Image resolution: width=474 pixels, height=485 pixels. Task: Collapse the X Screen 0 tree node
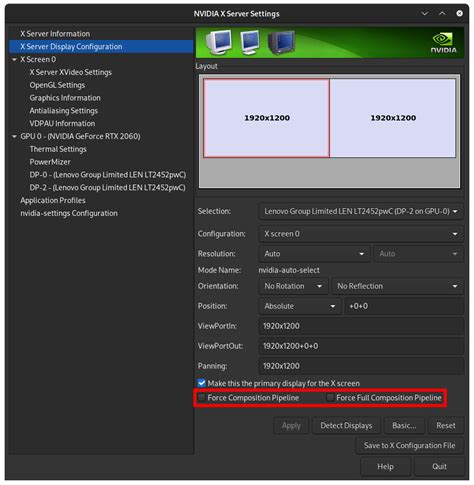[14, 60]
